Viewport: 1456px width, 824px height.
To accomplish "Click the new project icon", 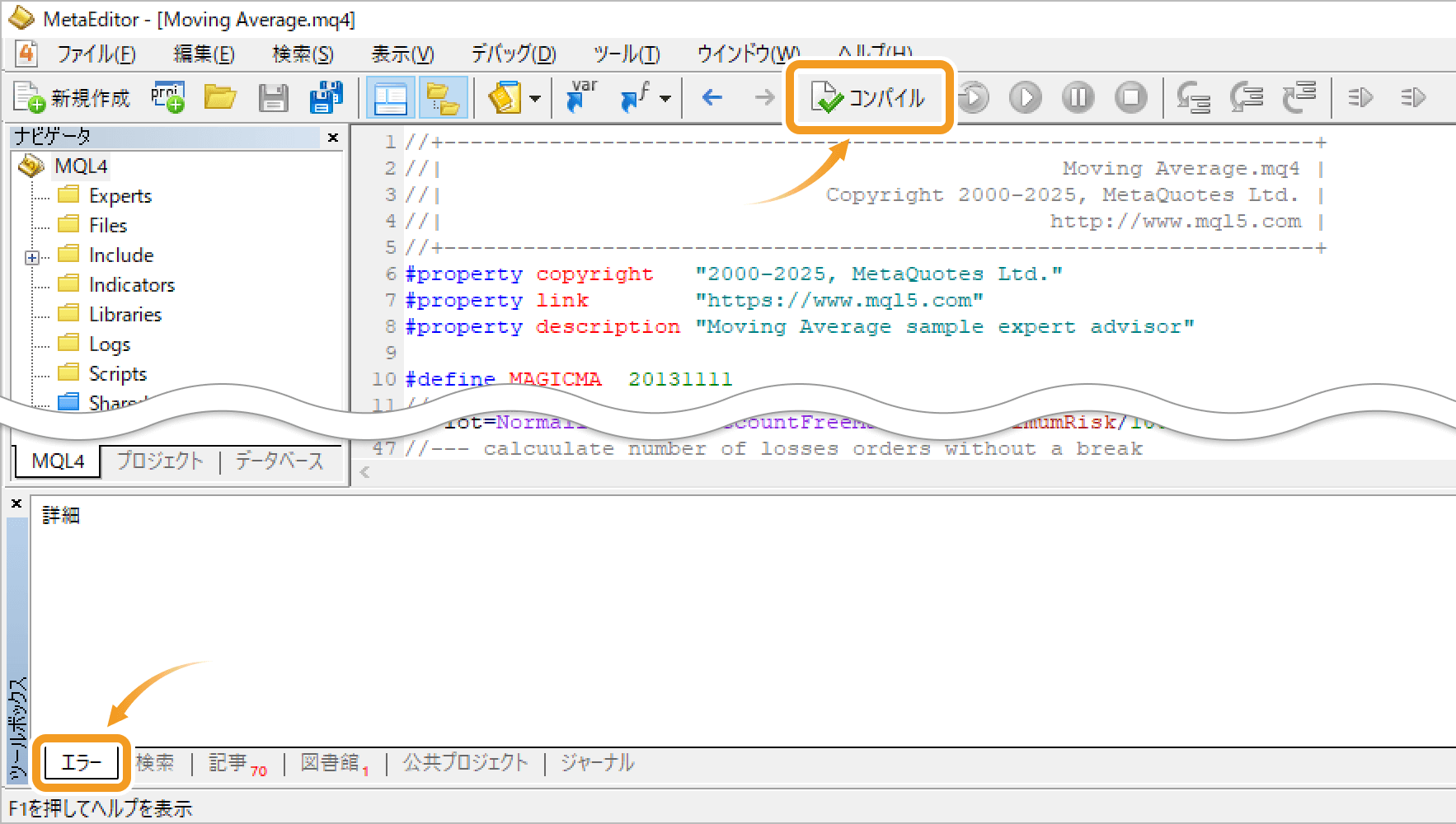I will click(x=167, y=98).
